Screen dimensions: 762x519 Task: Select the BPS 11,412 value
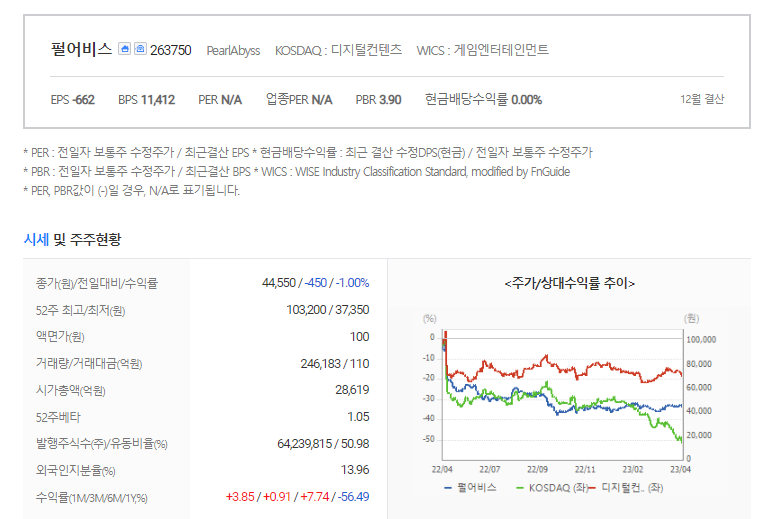pyautogui.click(x=146, y=100)
